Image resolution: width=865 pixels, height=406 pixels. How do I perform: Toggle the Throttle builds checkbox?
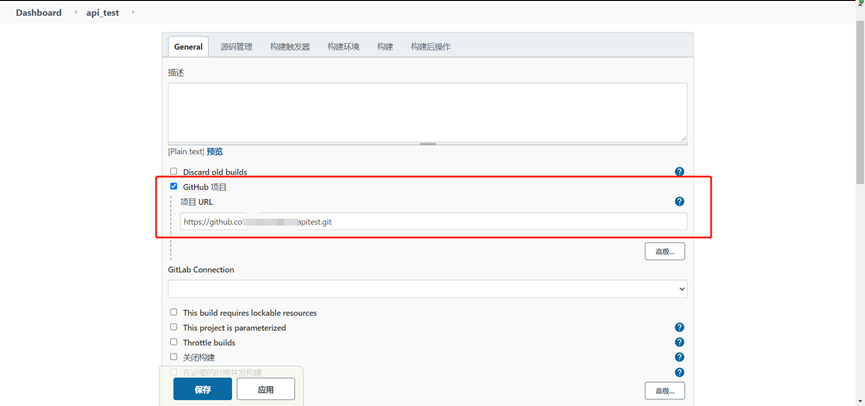point(174,342)
